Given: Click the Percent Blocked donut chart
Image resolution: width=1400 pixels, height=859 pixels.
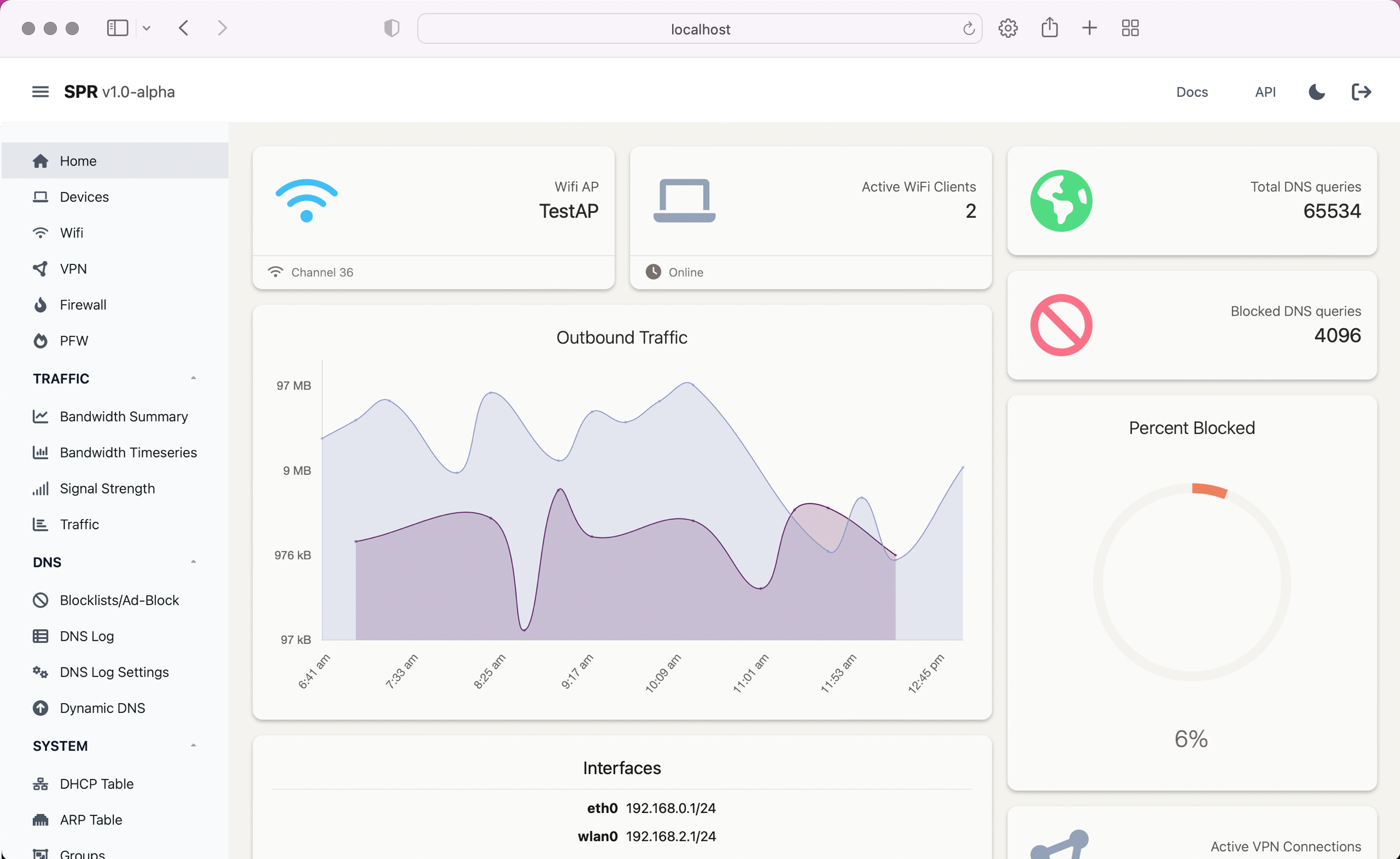Looking at the screenshot, I should click(x=1192, y=582).
